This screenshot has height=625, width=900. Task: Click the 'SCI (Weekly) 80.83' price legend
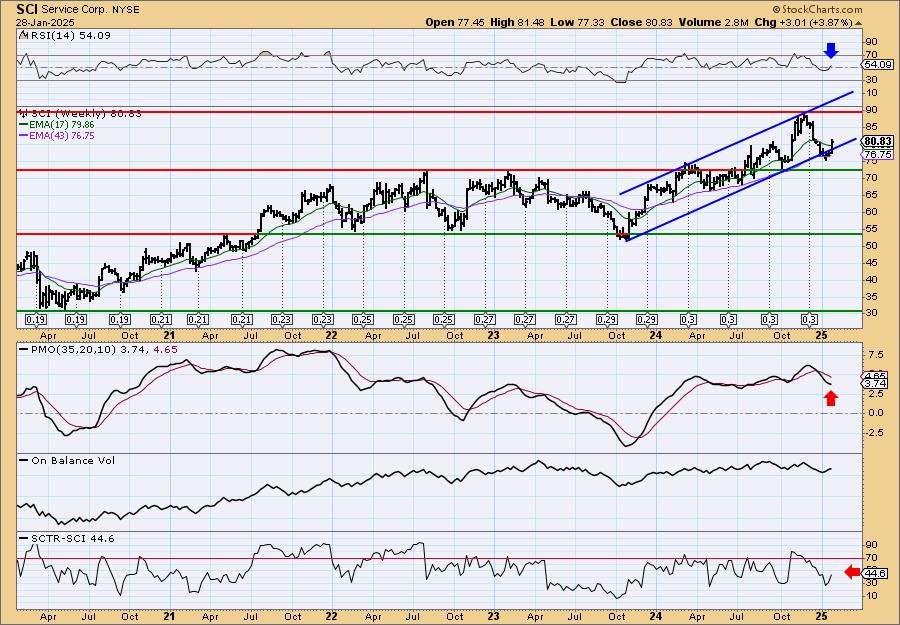pos(85,114)
